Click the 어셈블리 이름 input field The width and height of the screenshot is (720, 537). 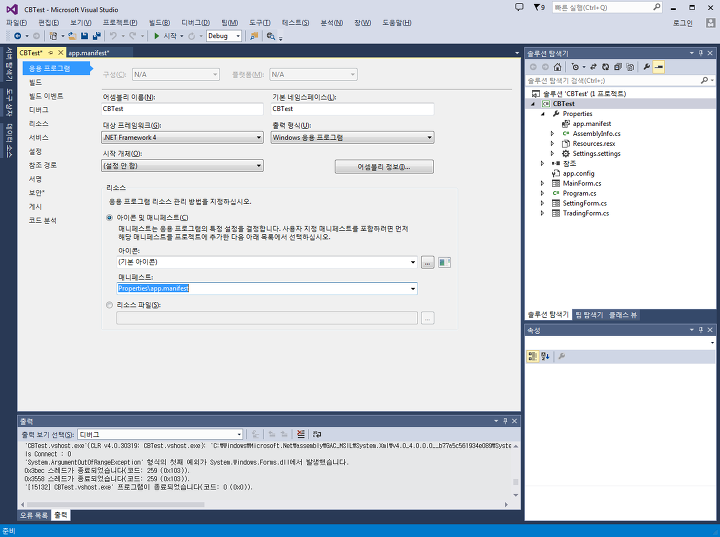click(x=182, y=109)
